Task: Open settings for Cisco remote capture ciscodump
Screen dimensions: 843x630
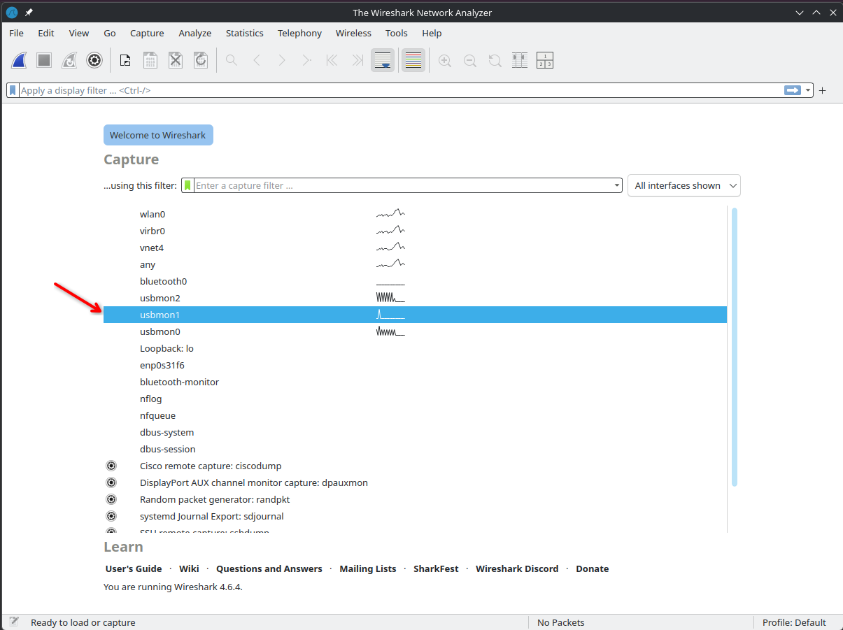Action: pyautogui.click(x=111, y=466)
